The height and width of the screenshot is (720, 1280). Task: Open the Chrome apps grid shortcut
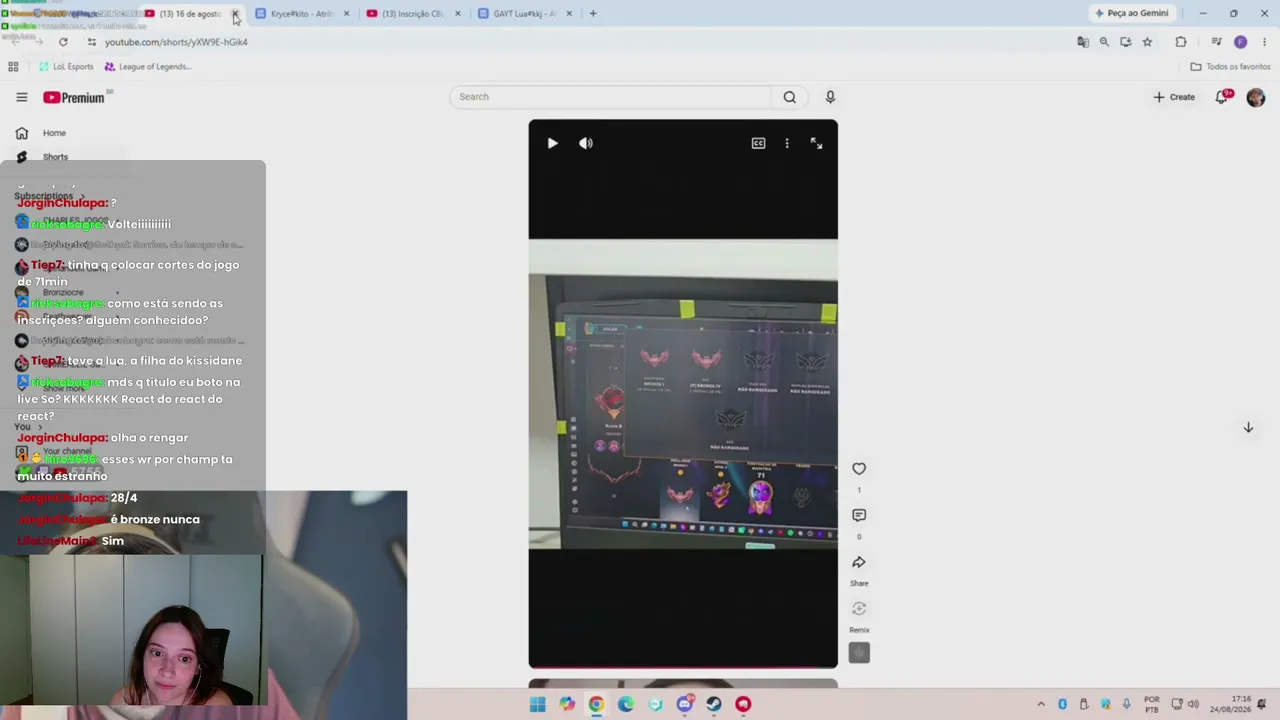tap(13, 67)
